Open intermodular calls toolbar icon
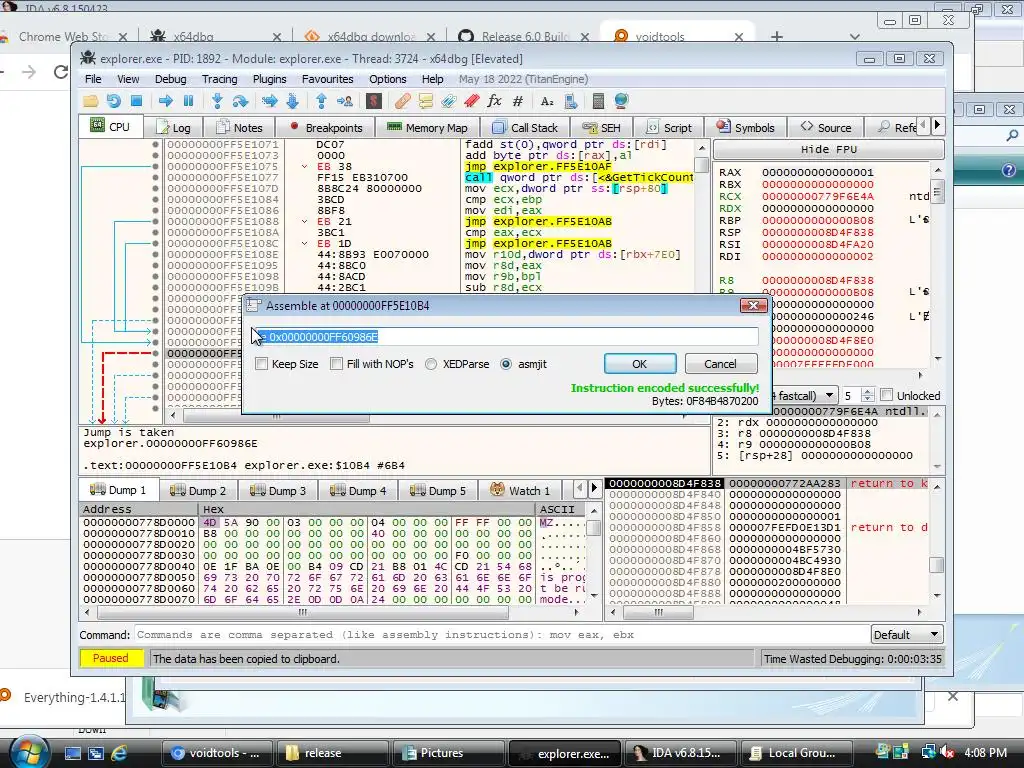1024x768 pixels. pyautogui.click(x=570, y=101)
